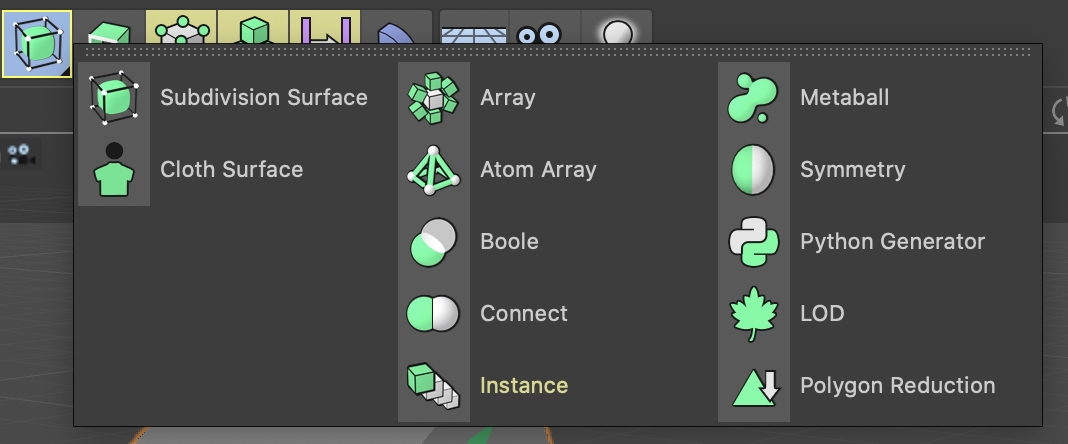1068x444 pixels.
Task: Click the LOD maple leaf icon
Action: (754, 314)
